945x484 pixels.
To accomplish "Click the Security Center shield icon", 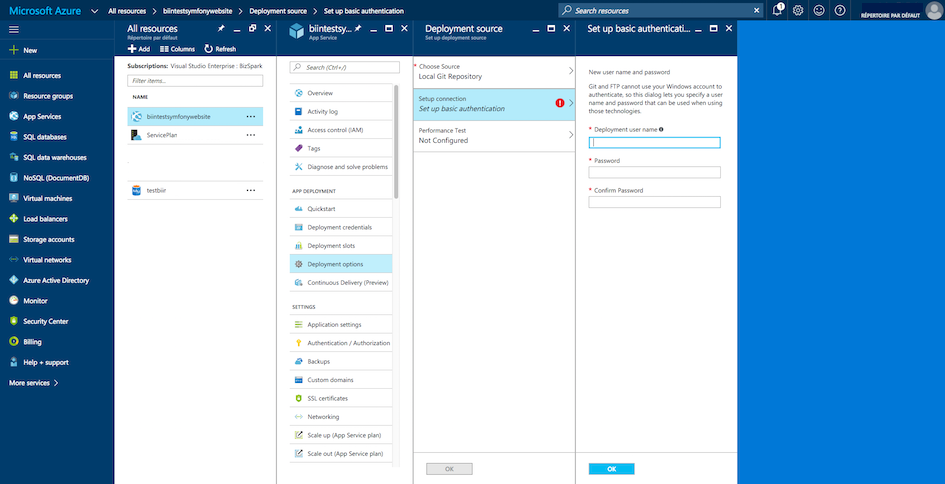I will pos(14,321).
